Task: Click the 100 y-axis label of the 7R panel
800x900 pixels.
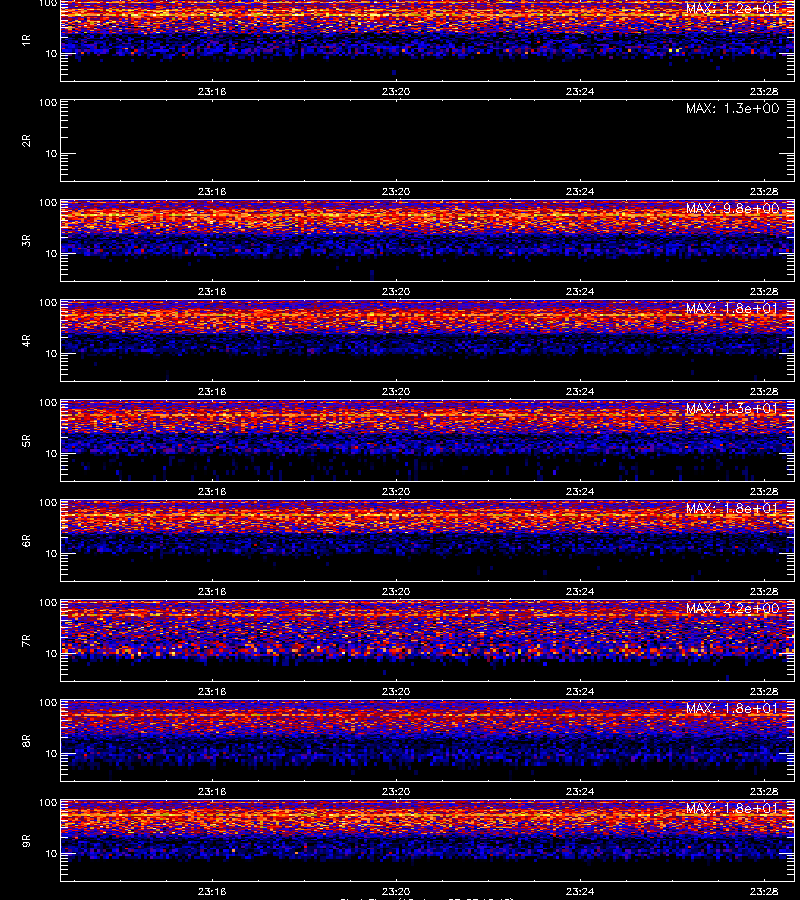Action: click(x=48, y=603)
